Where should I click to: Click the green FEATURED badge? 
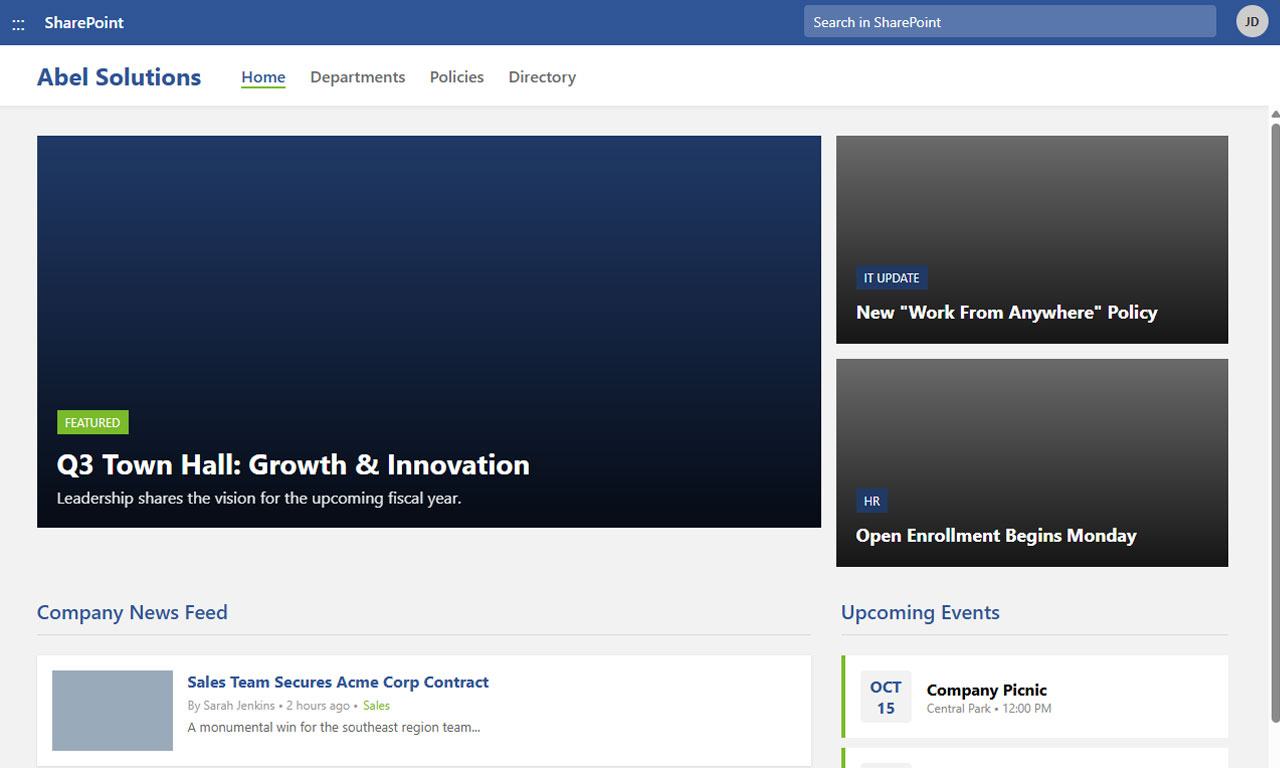pyautogui.click(x=92, y=422)
